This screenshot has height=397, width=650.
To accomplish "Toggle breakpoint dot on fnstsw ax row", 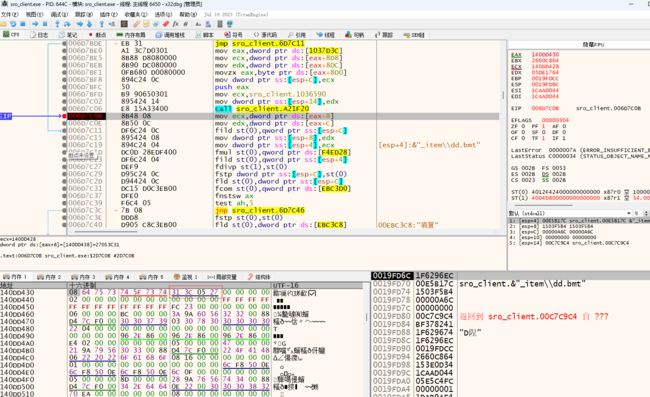I will coord(64,196).
